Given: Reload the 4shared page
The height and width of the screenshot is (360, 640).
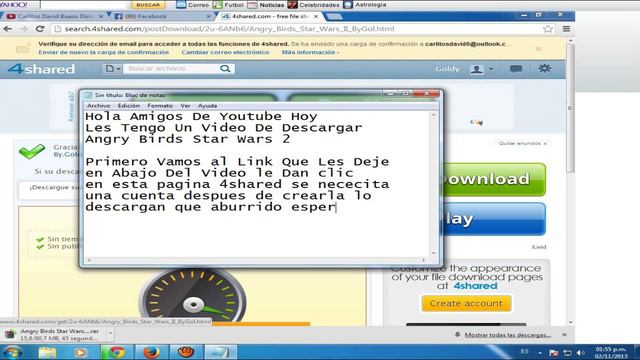Looking at the screenshot, I should tap(40, 29).
